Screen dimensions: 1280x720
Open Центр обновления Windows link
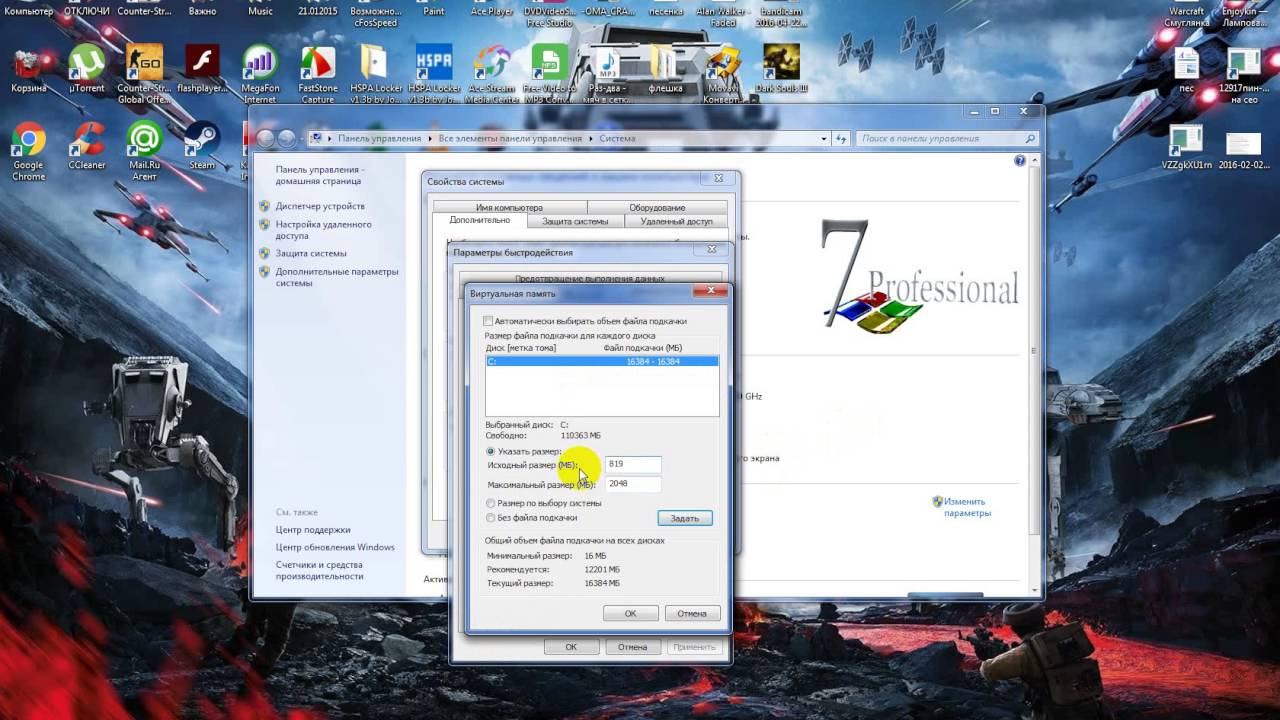coord(335,547)
